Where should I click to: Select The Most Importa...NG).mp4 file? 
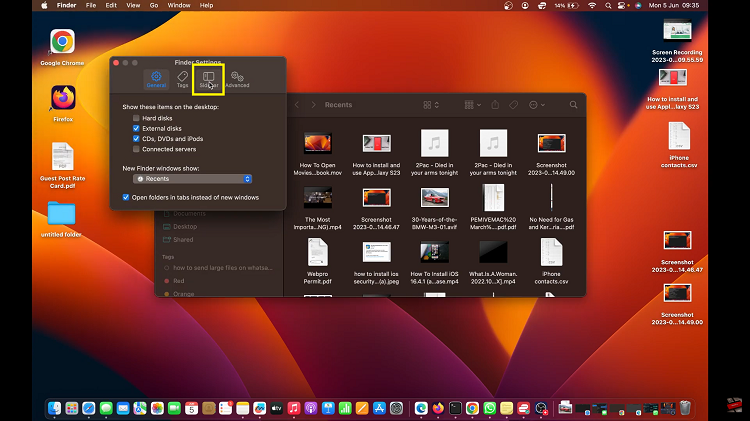(318, 208)
